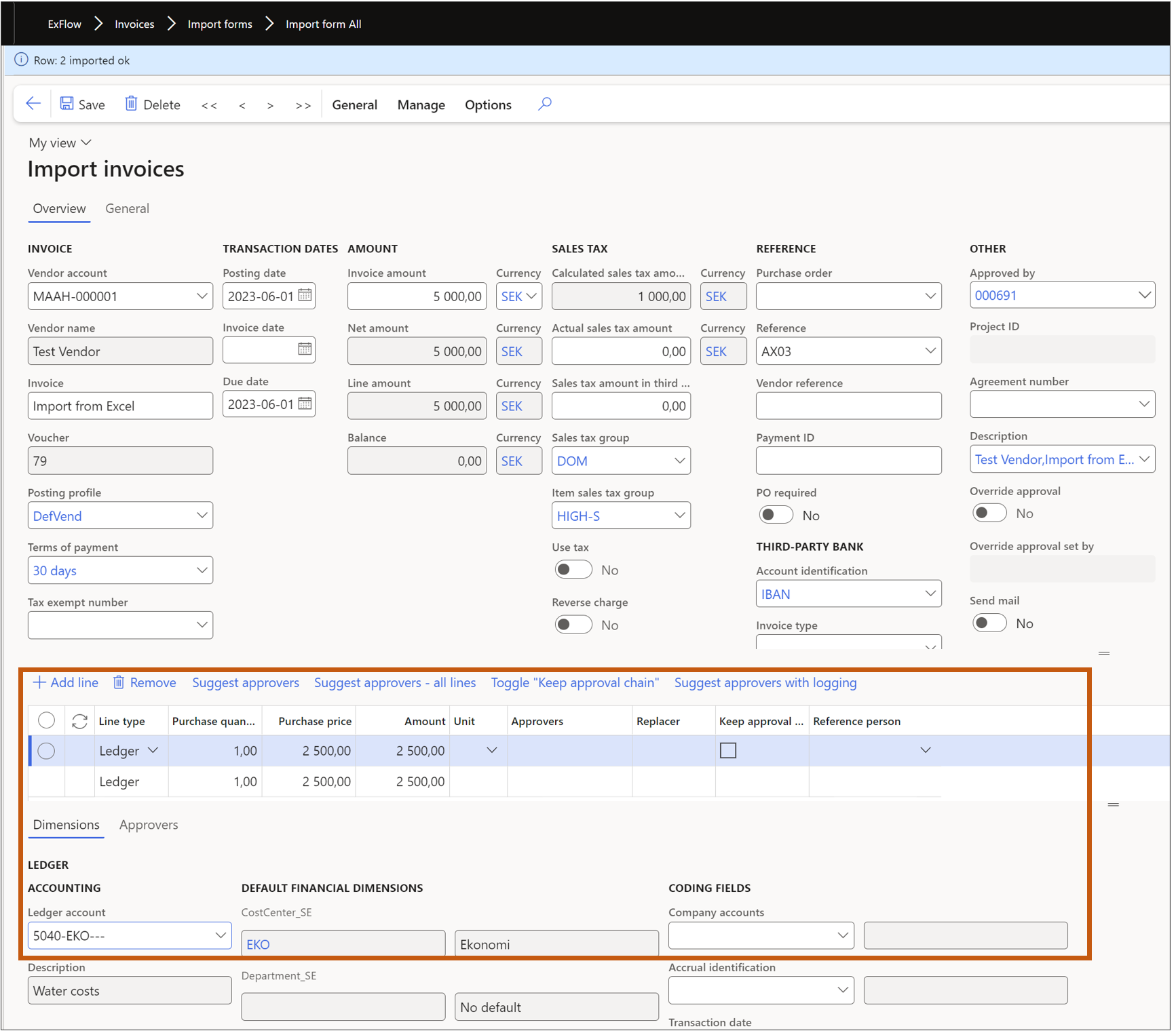This screenshot has width=1176, height=1033.
Task: Click the Actual sales tax amount field
Action: click(621, 351)
